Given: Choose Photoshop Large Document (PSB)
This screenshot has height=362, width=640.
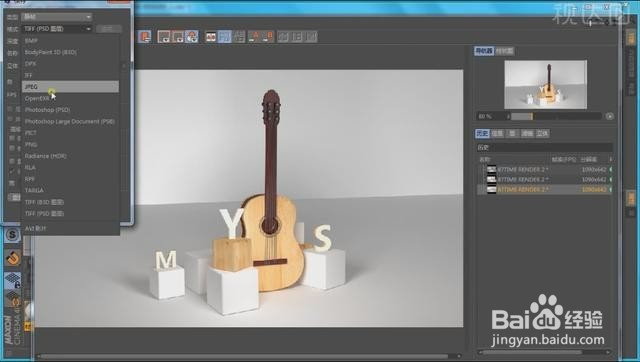Looking at the screenshot, I should (70, 121).
